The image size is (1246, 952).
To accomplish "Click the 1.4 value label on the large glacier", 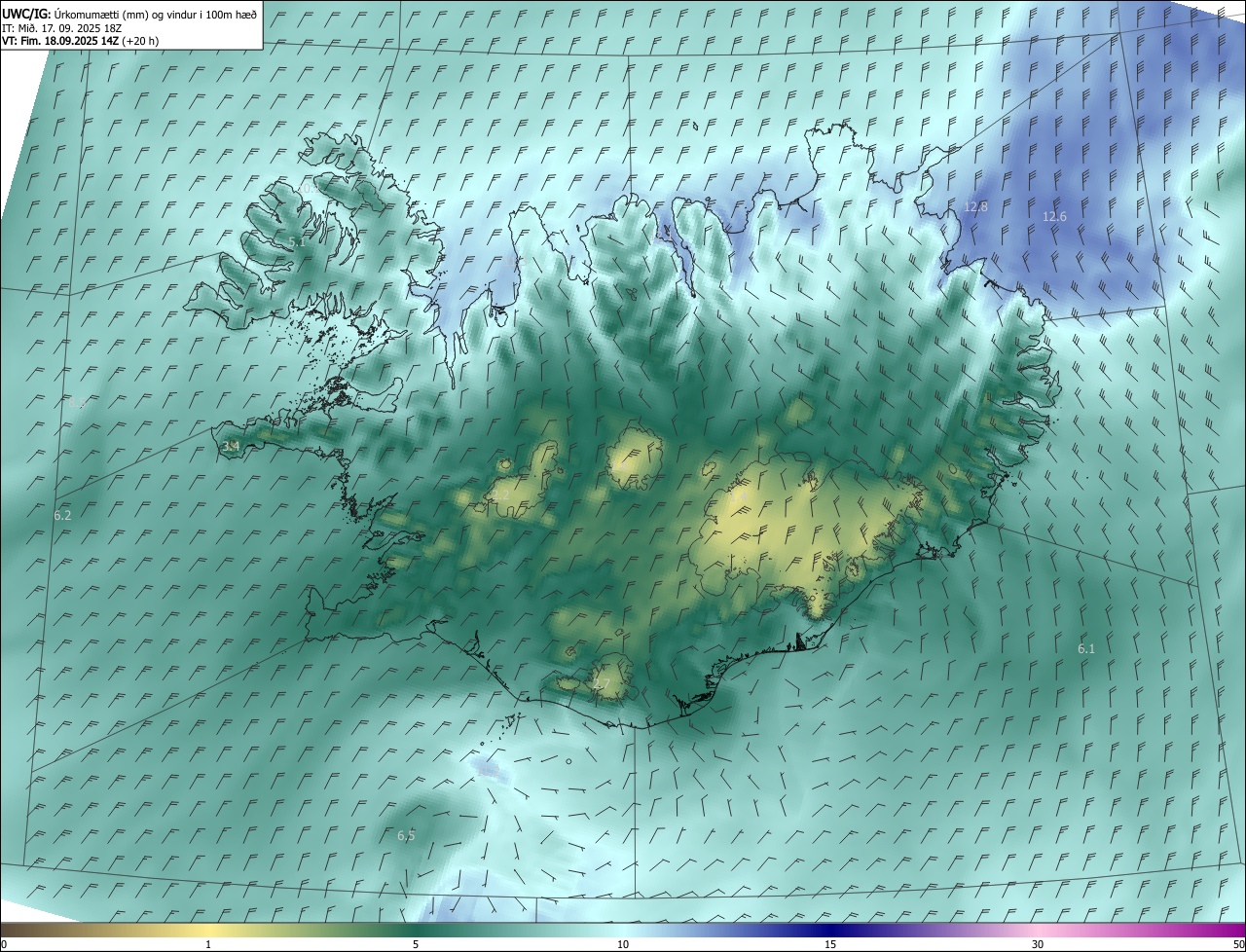I will [x=738, y=498].
